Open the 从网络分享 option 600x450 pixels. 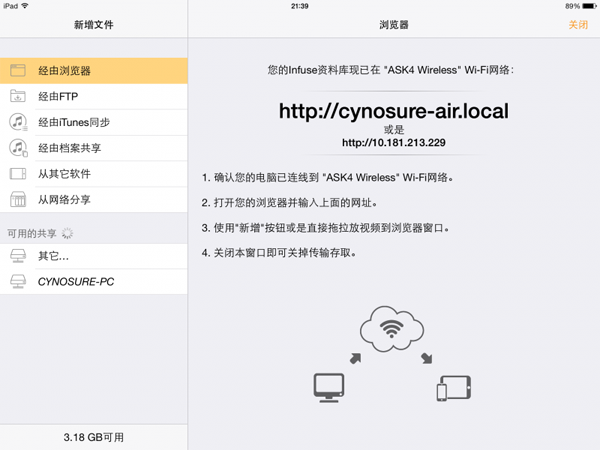coord(94,199)
